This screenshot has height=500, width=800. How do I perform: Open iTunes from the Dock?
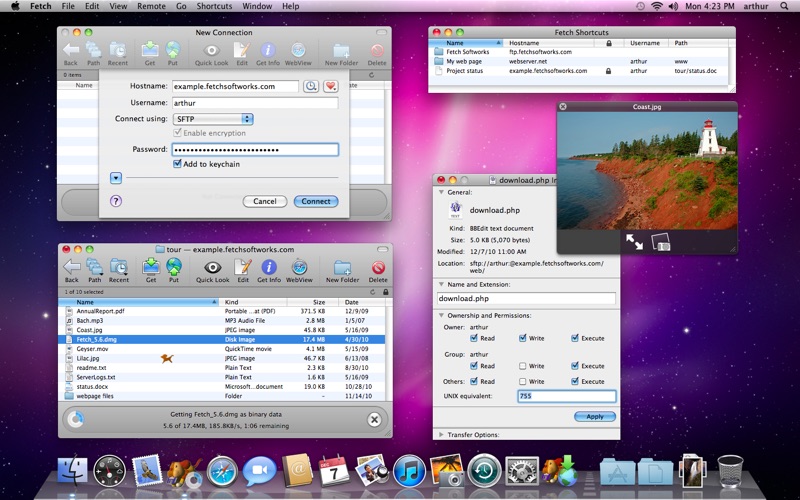click(x=410, y=470)
